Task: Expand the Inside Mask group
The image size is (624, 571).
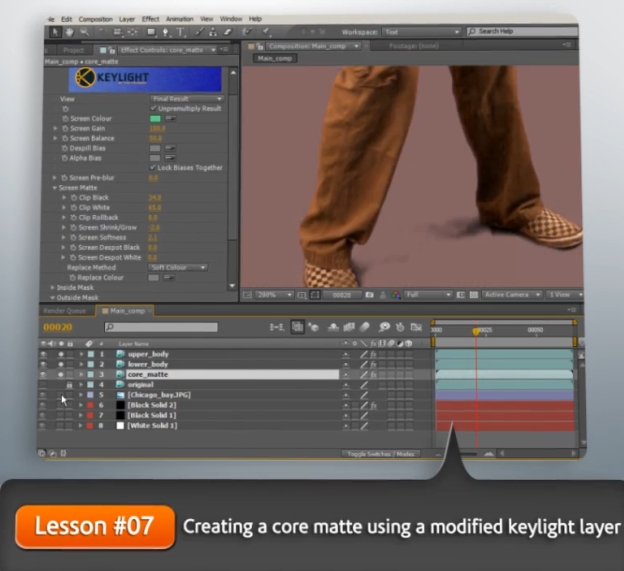Action: click(52, 287)
